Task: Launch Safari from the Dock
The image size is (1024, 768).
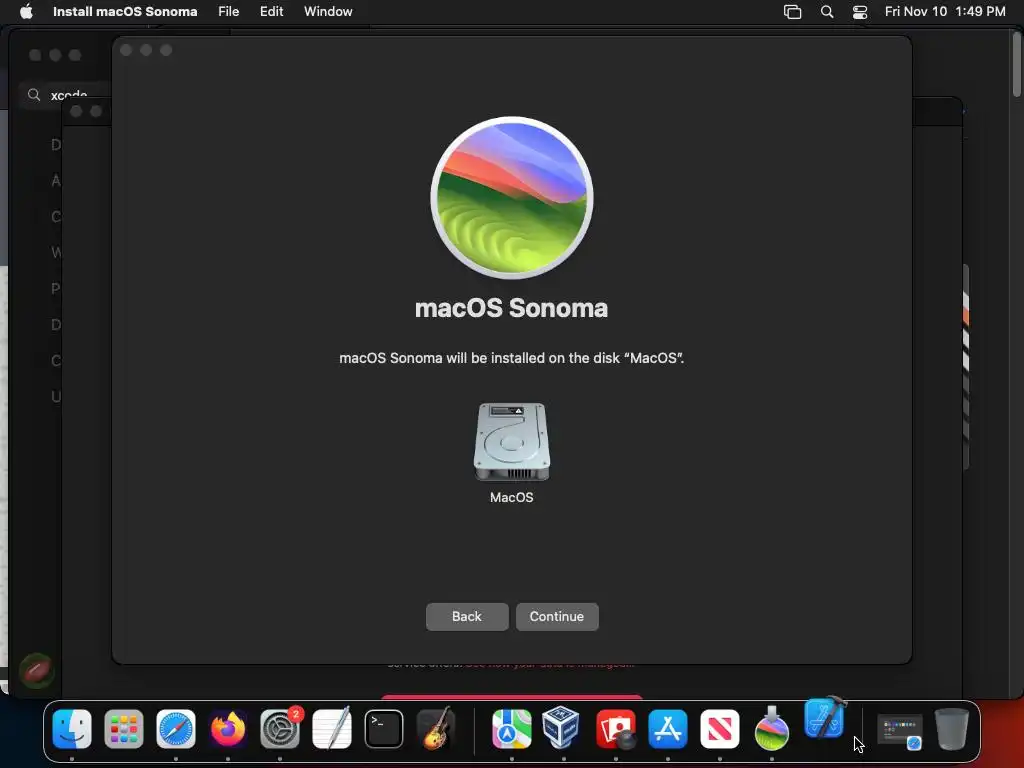Action: [176, 729]
